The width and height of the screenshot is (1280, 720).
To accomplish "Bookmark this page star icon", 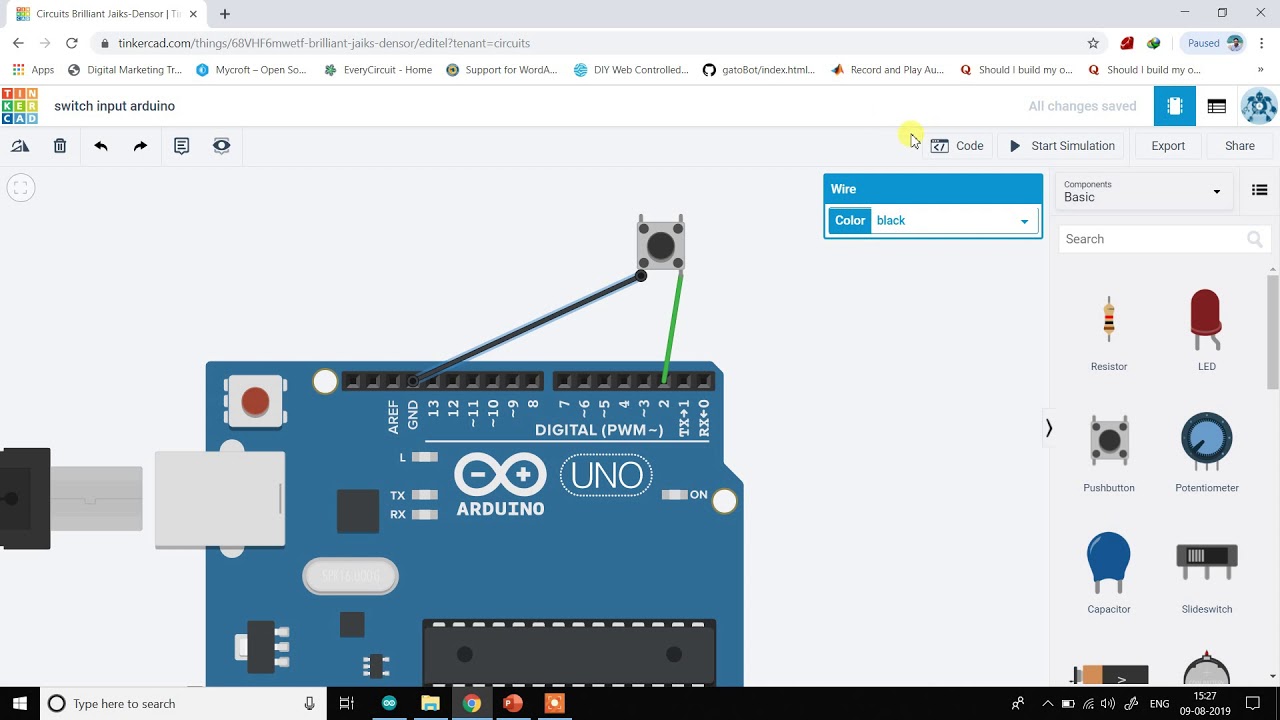I will coord(1093,43).
